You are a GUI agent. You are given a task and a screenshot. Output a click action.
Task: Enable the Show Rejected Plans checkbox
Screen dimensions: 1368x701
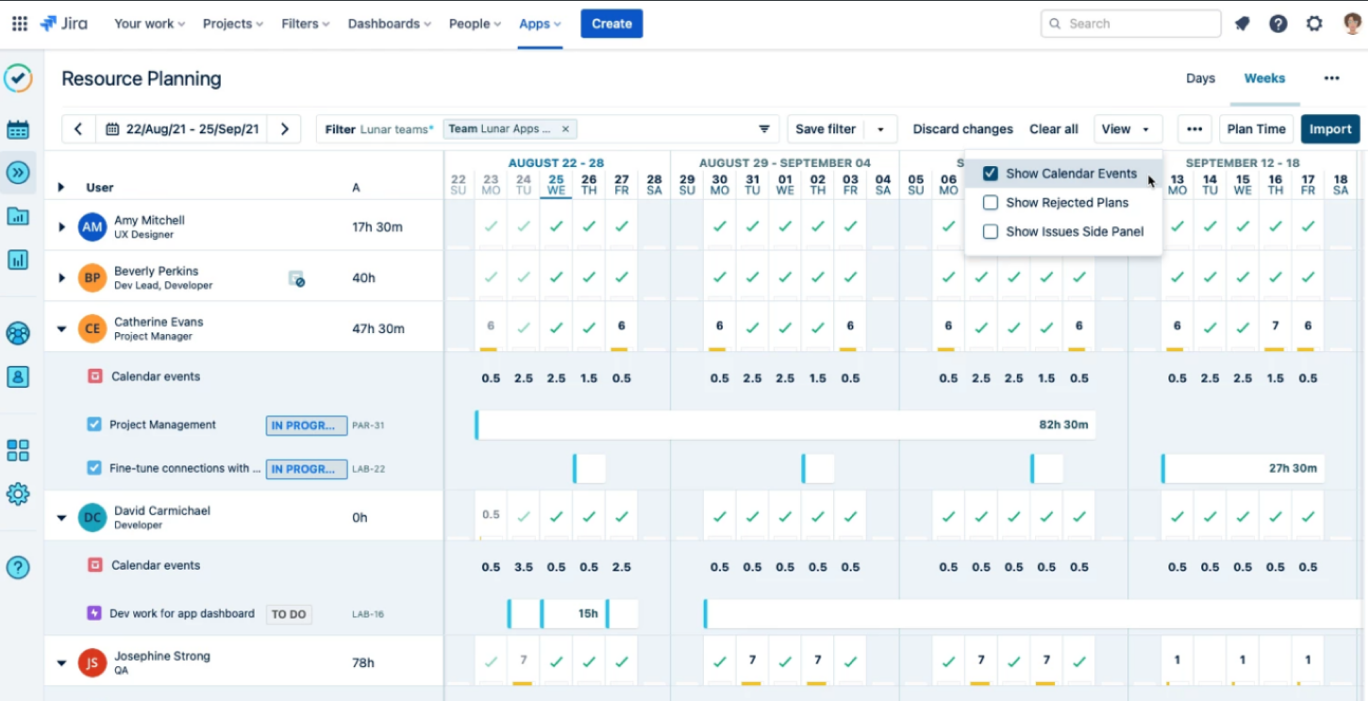click(x=990, y=203)
